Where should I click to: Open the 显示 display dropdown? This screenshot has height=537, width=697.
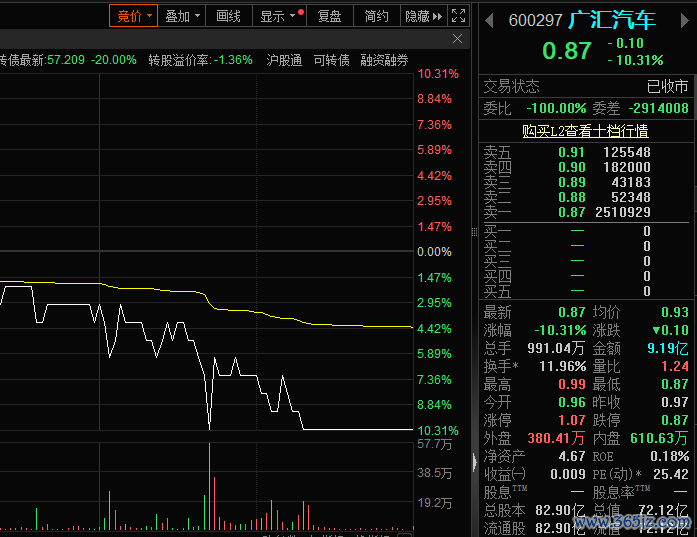(278, 16)
